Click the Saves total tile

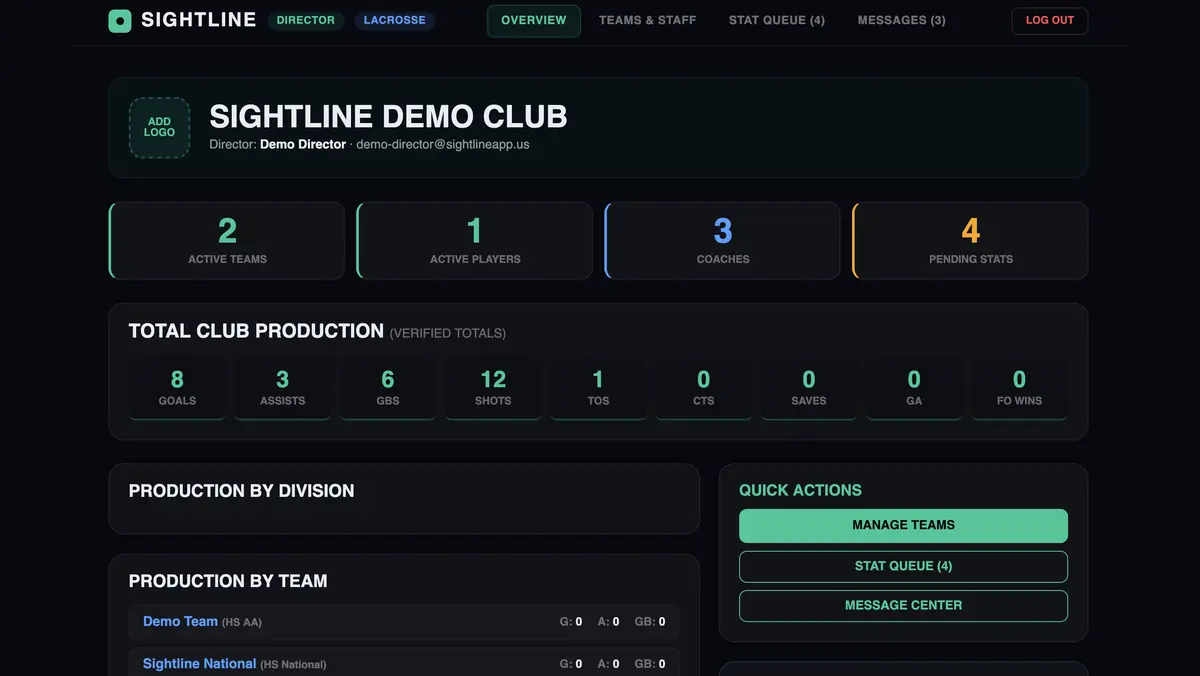tap(809, 388)
